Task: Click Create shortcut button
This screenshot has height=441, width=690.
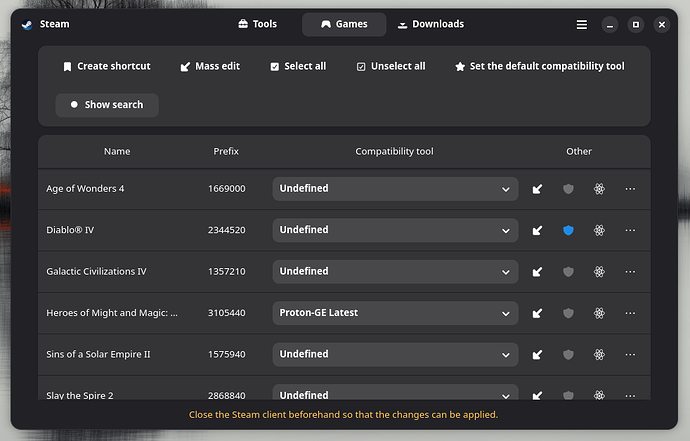Action: pyautogui.click(x=107, y=66)
